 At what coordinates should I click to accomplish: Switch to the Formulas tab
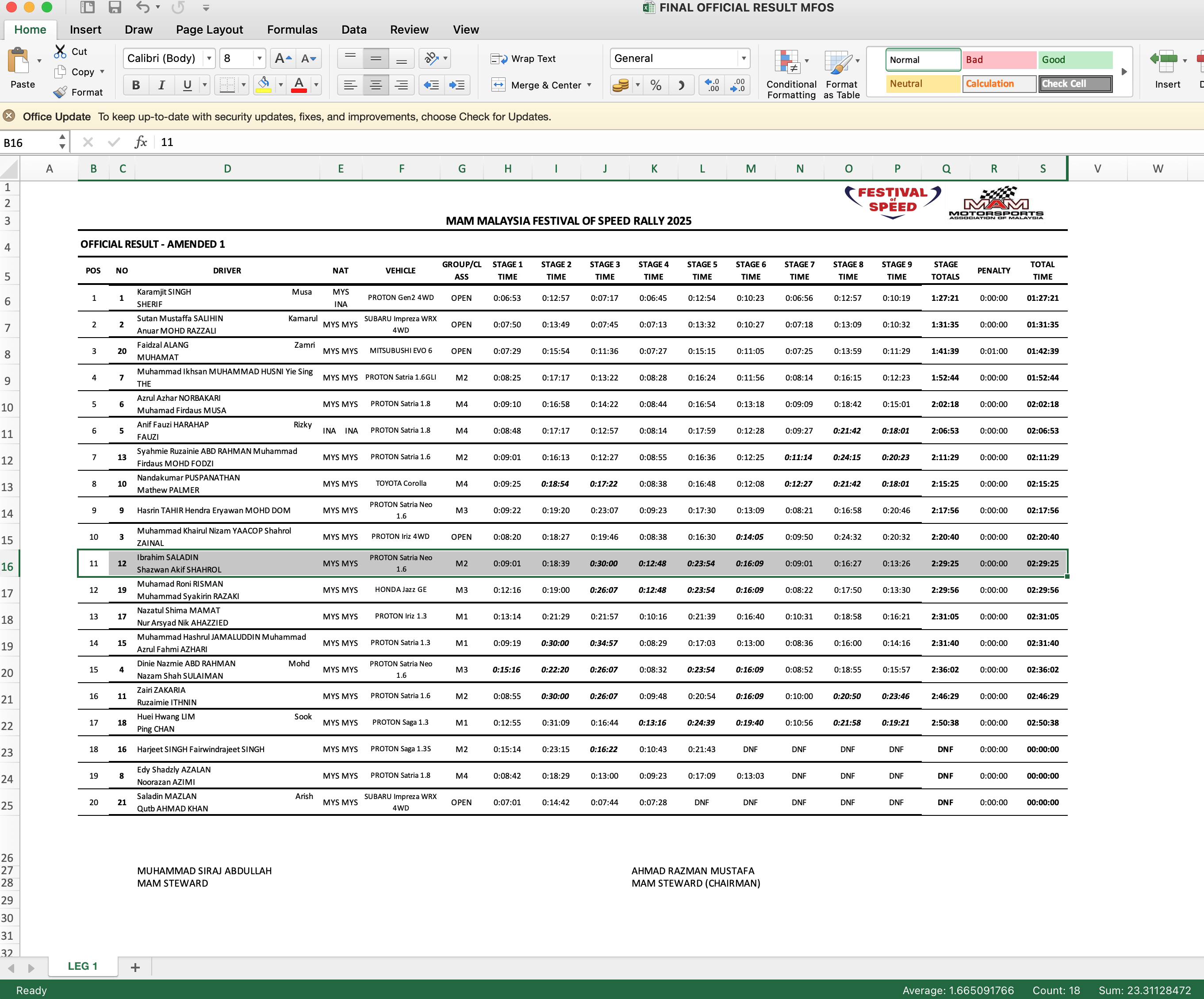292,30
